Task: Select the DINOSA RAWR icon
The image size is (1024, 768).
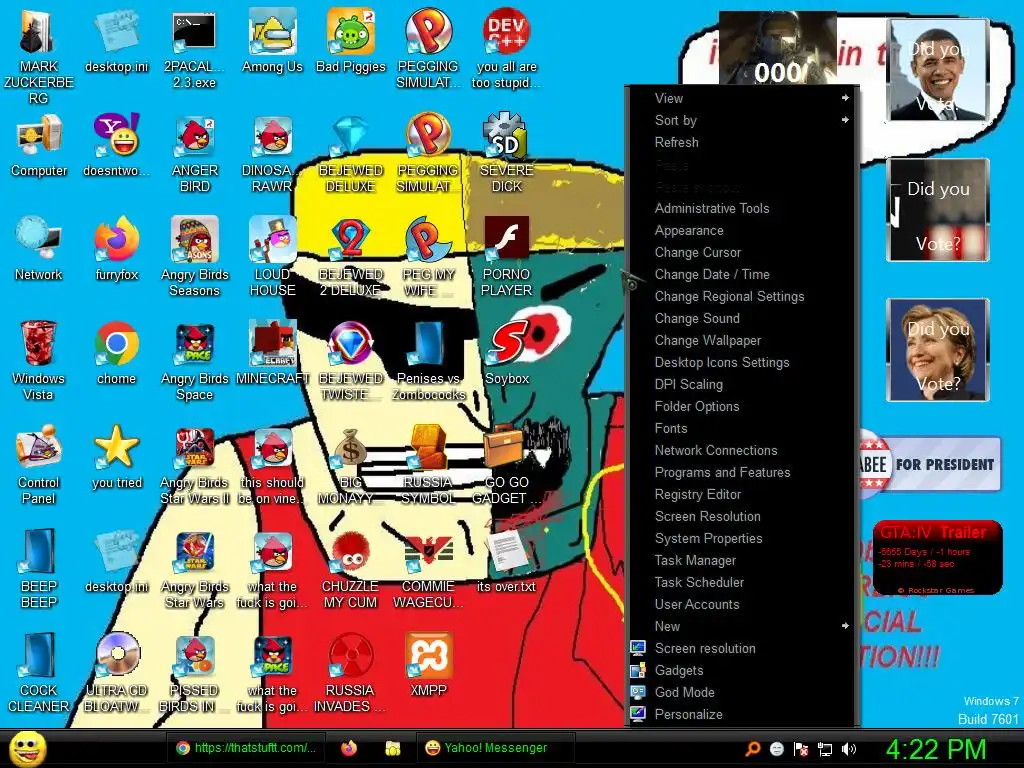Action: (x=272, y=153)
